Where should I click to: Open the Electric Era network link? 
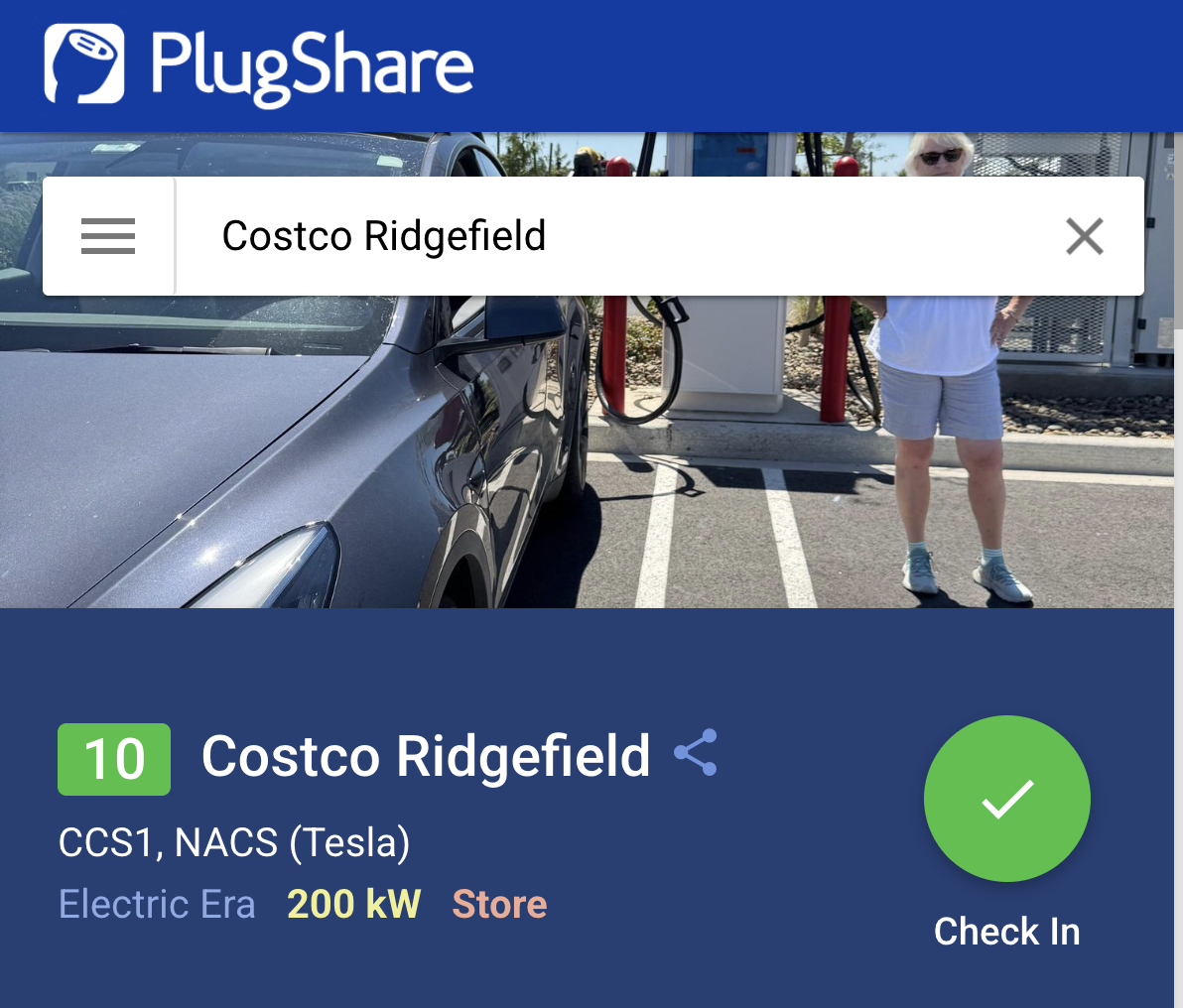point(157,904)
